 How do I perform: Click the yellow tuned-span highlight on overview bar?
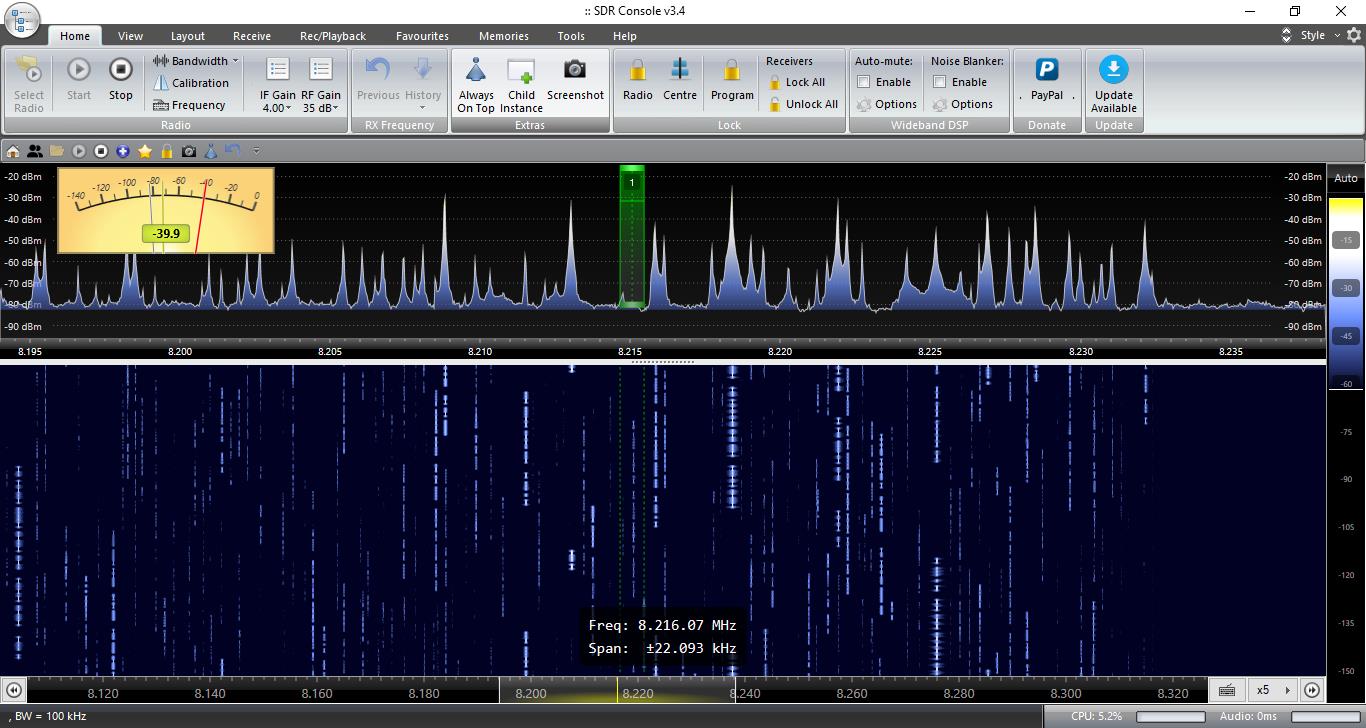pos(617,691)
